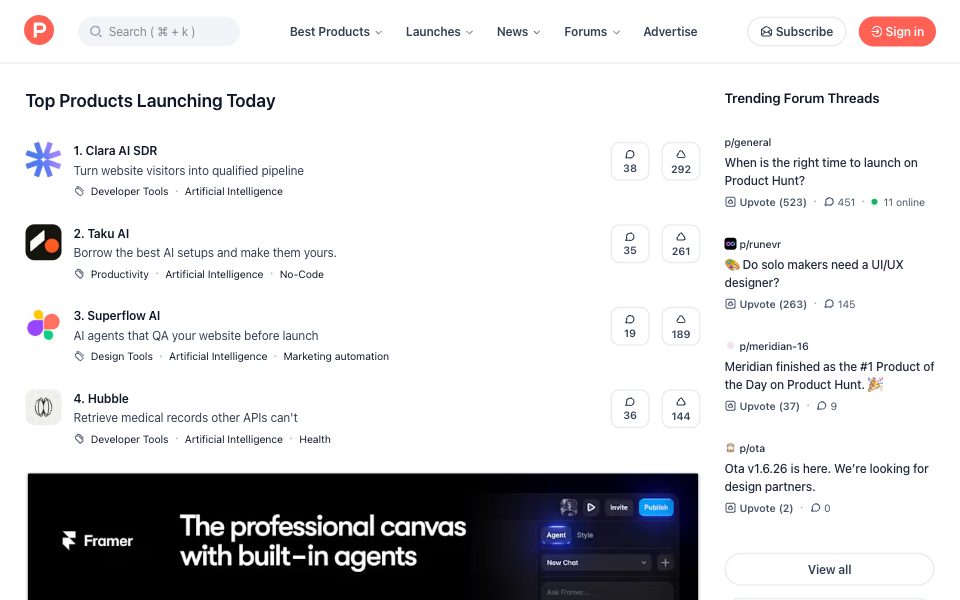Upvote Taku AI (261)
The width and height of the screenshot is (960, 600).
[680, 244]
